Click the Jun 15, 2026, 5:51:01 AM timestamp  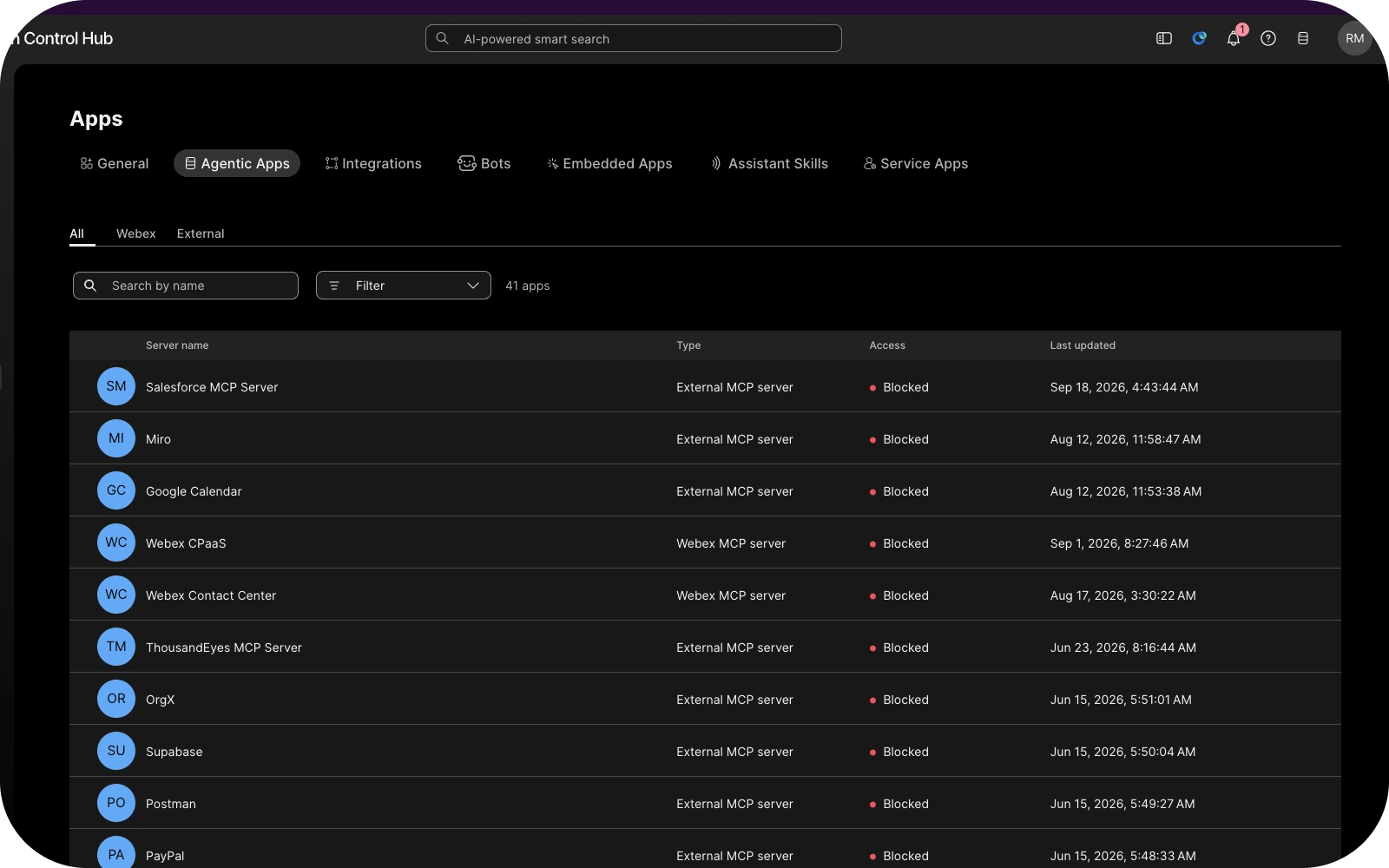(1121, 700)
